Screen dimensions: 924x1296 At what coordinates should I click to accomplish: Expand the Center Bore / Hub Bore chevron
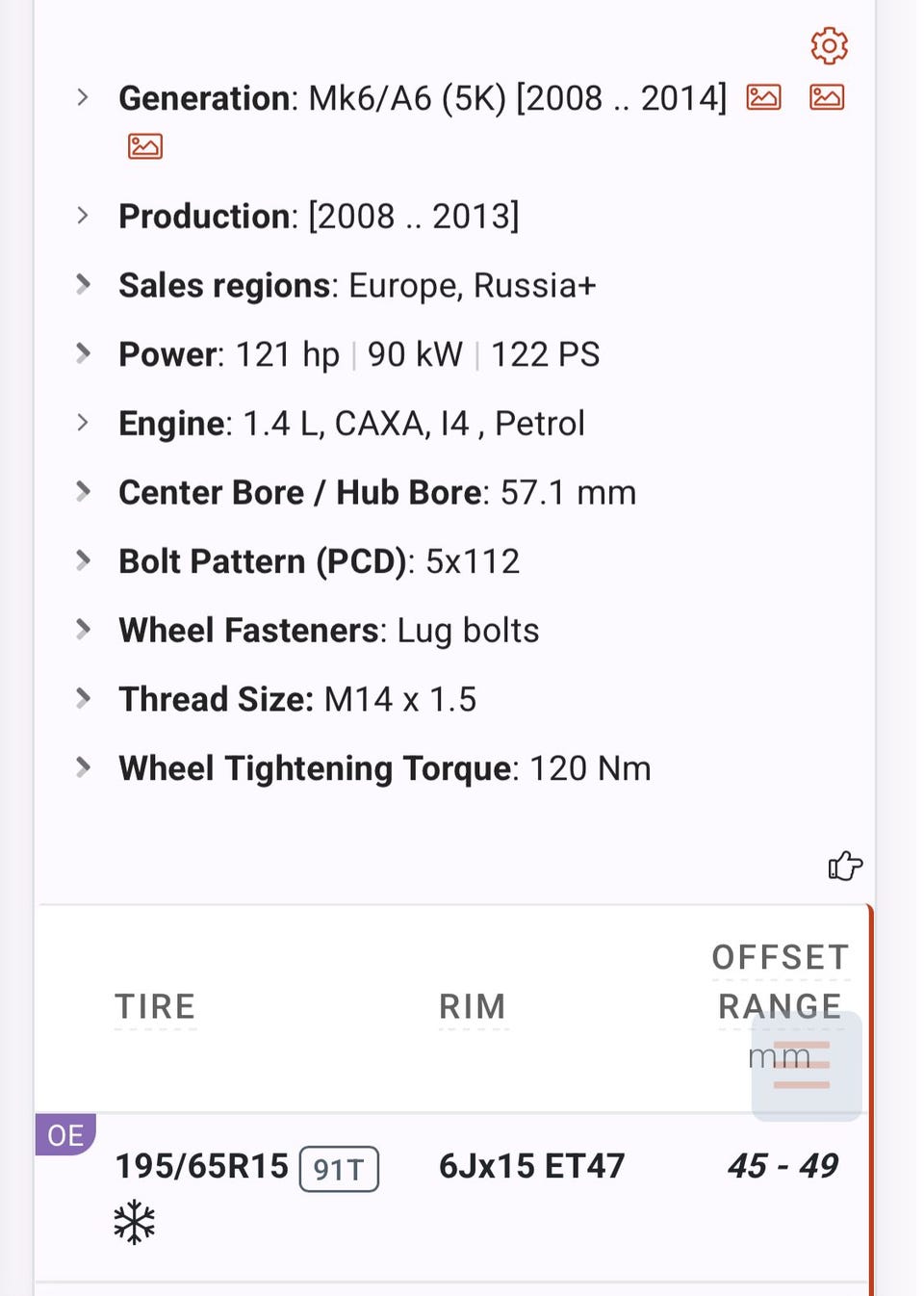pos(84,492)
